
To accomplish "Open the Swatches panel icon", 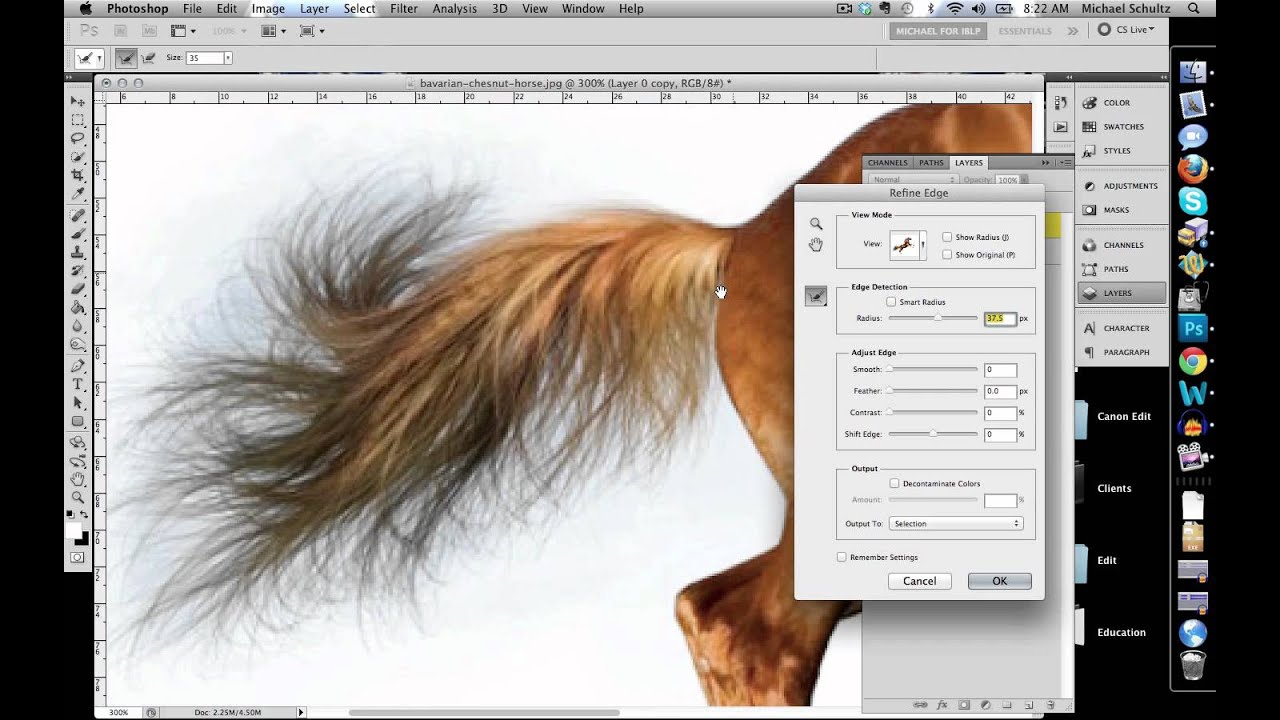I will point(1090,127).
